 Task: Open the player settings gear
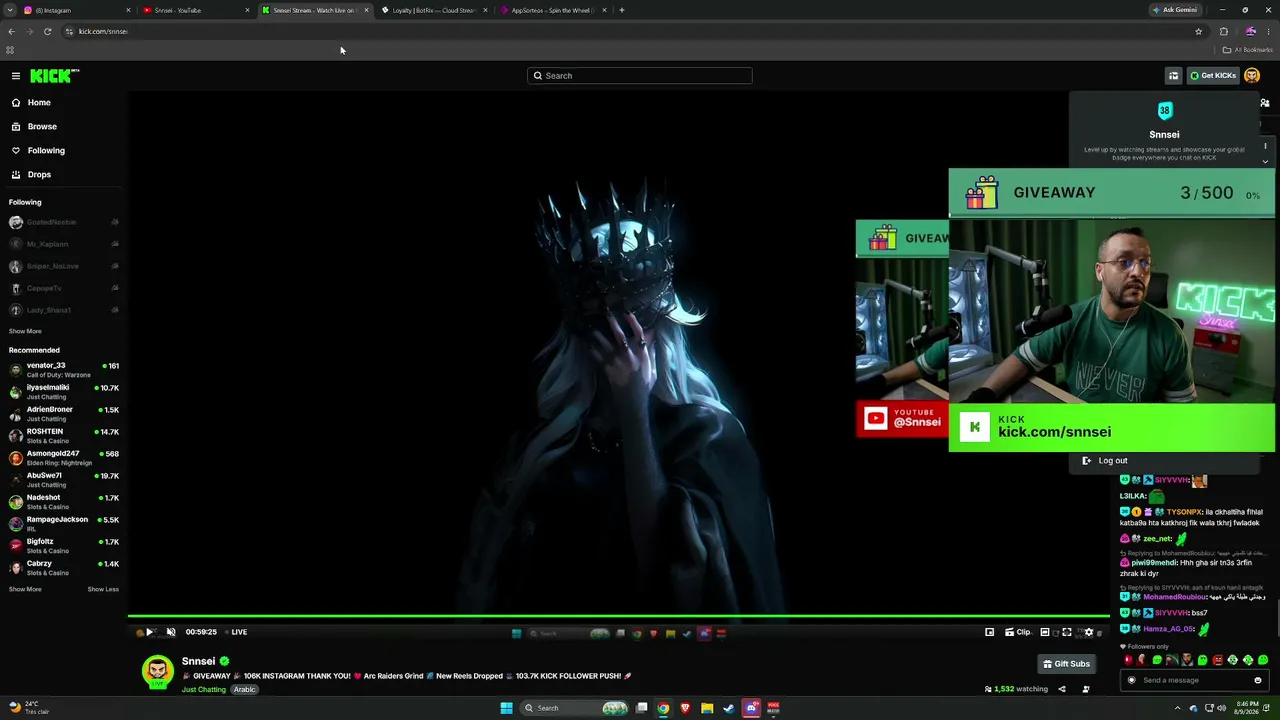[1089, 632]
